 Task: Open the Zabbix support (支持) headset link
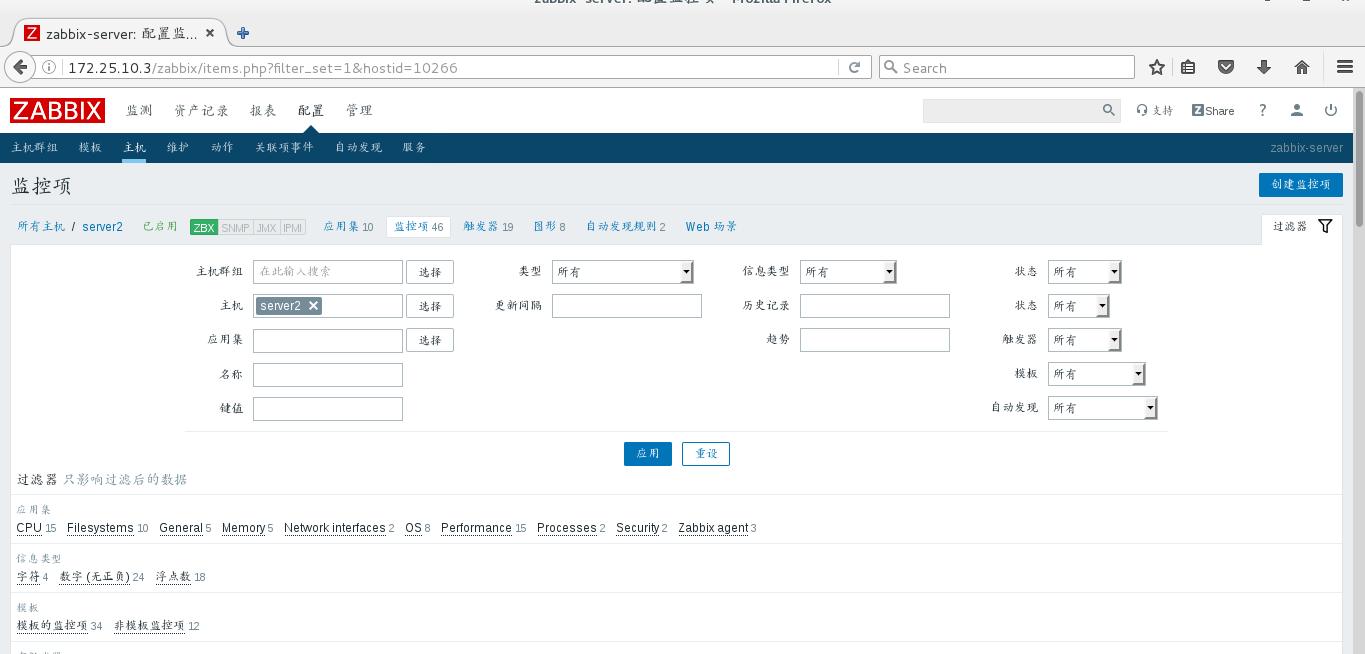coord(1154,110)
